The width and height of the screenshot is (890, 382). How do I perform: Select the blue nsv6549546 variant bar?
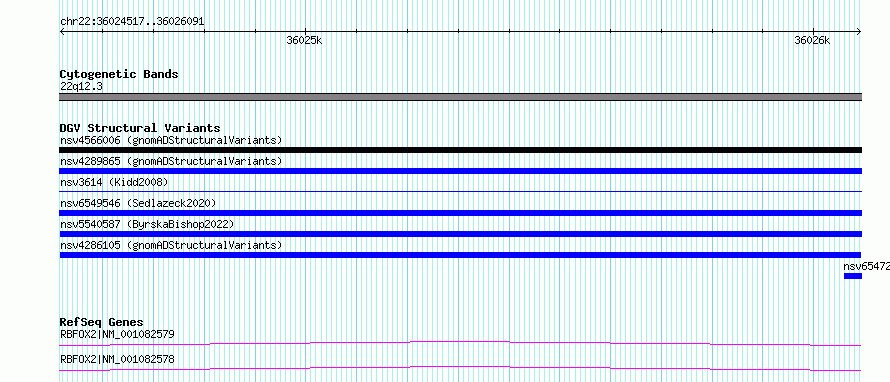pos(460,213)
